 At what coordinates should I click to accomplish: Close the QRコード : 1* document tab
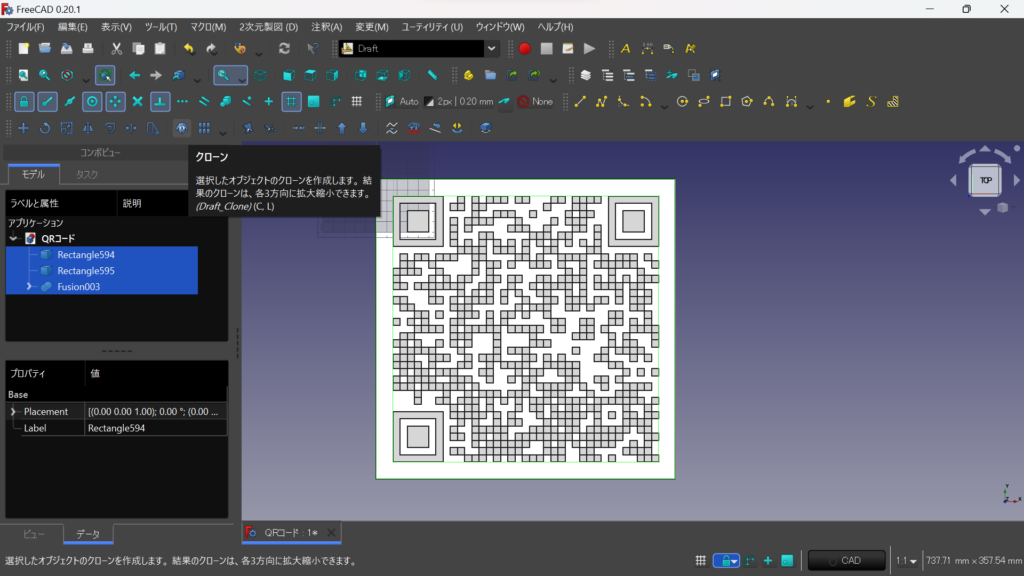coord(331,533)
